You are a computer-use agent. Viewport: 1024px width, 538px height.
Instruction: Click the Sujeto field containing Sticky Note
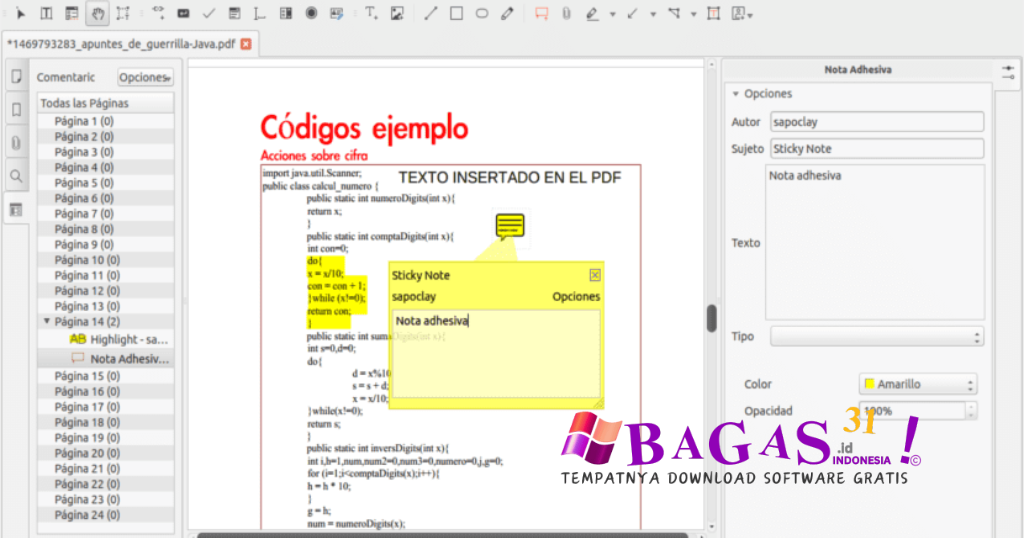click(x=877, y=149)
